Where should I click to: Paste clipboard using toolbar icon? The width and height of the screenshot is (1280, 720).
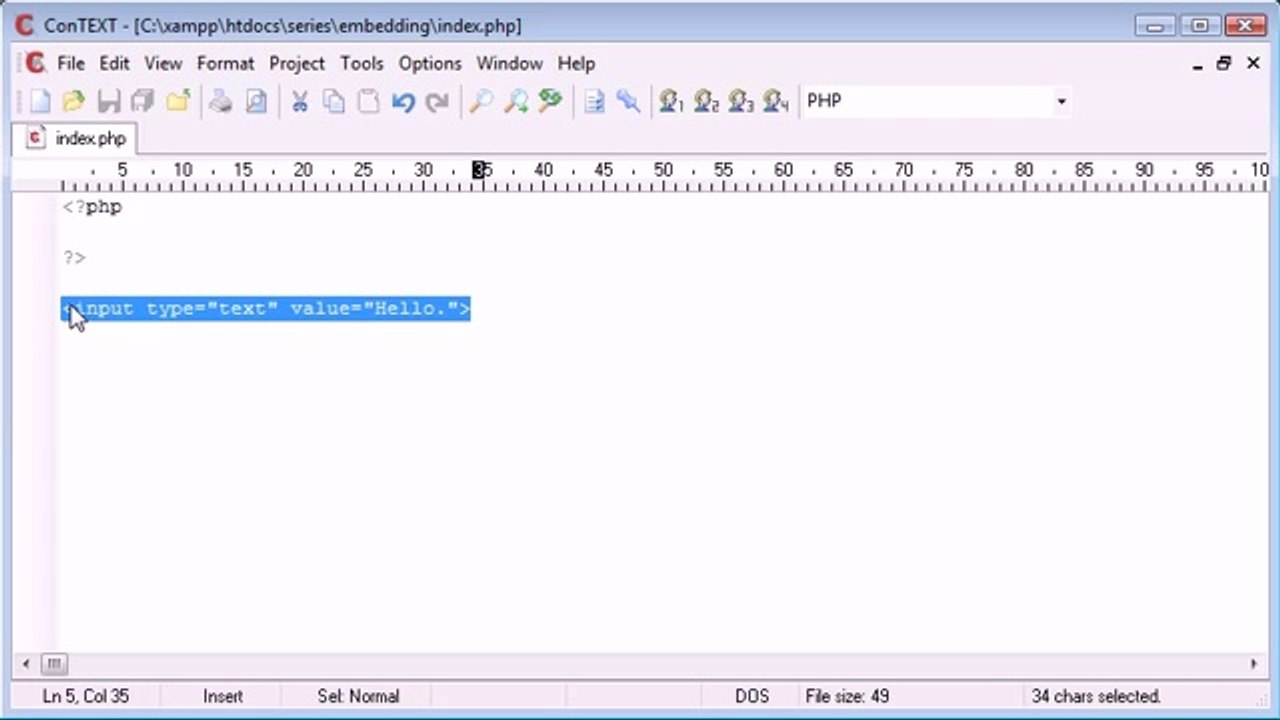[x=369, y=101]
